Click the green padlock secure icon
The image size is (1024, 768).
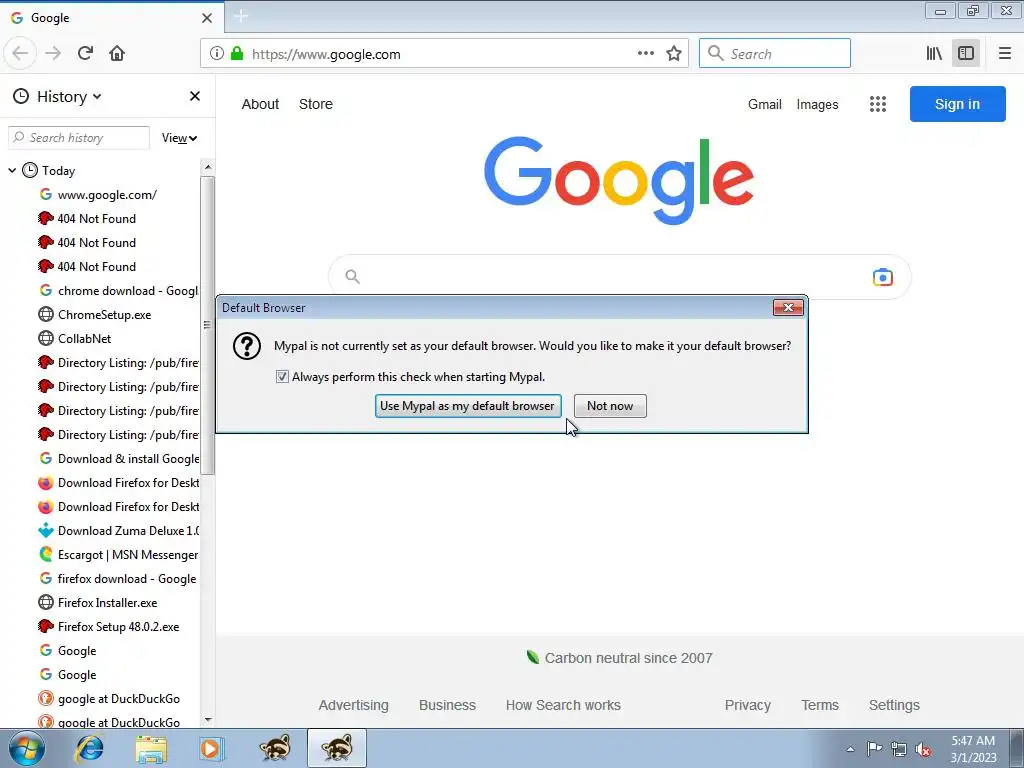tap(237, 54)
